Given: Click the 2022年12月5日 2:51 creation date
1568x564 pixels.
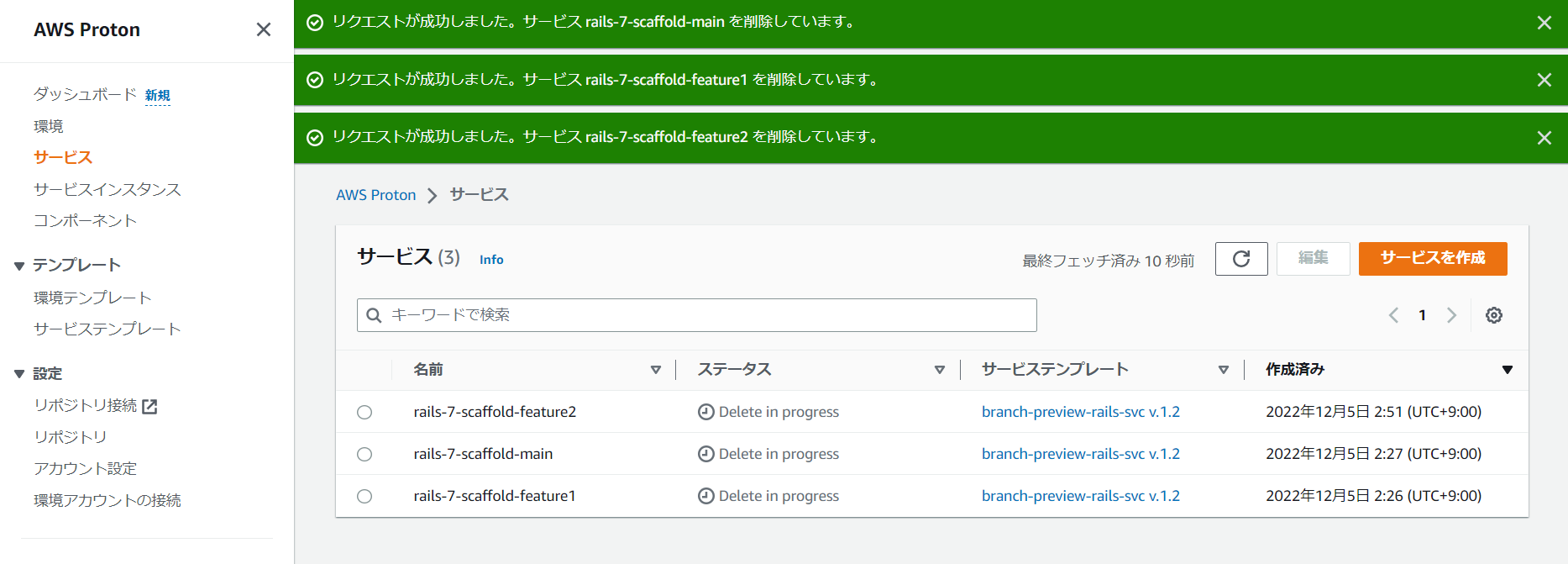Looking at the screenshot, I should pyautogui.click(x=1373, y=412).
